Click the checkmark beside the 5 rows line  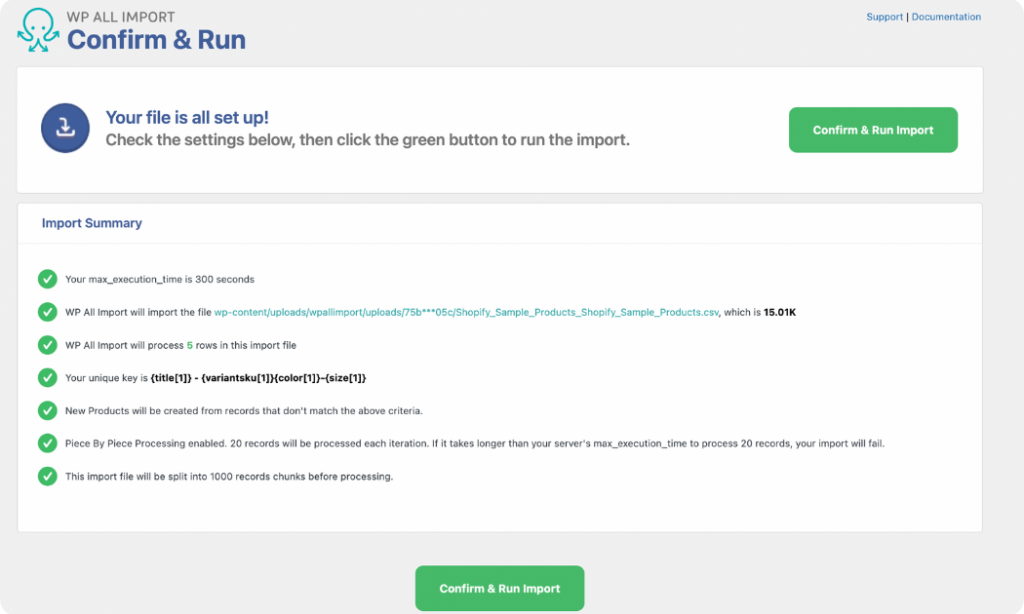click(47, 344)
